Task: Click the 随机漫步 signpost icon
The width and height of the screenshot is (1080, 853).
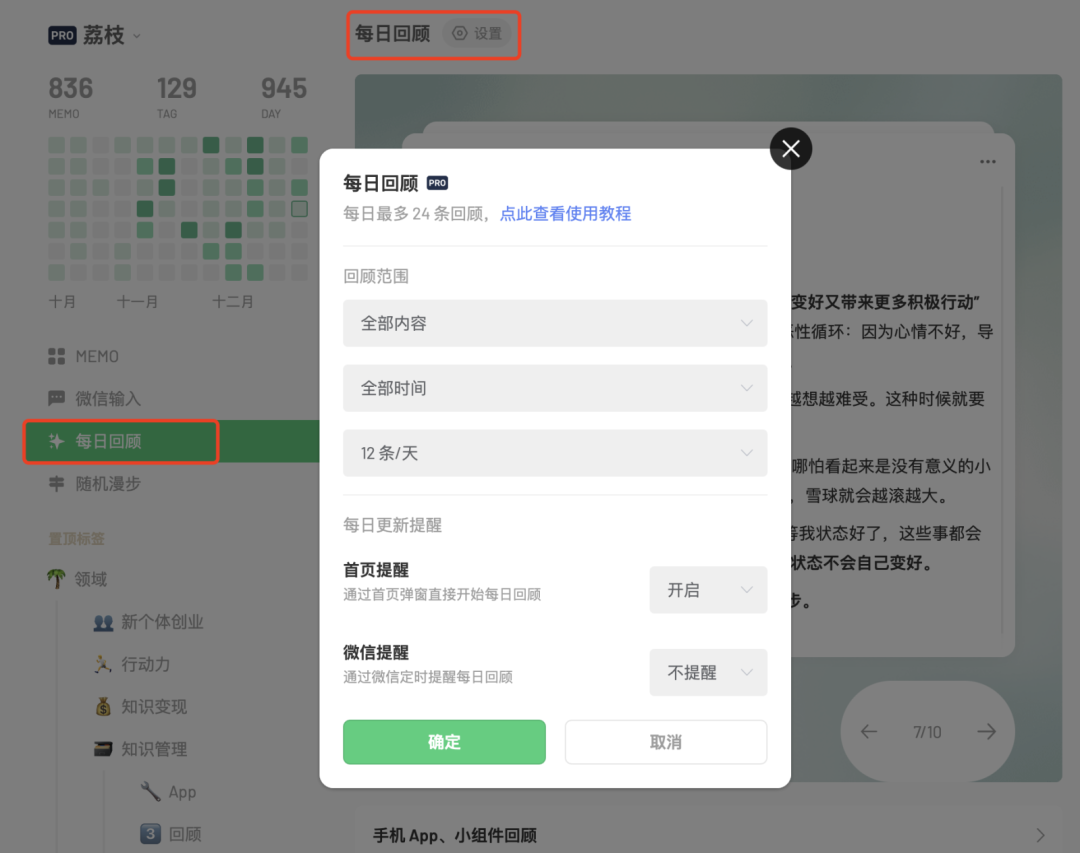Action: coord(56,484)
